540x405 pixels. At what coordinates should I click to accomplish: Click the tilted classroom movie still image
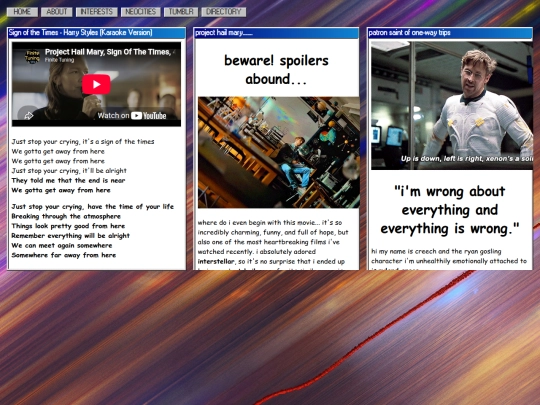[279, 152]
